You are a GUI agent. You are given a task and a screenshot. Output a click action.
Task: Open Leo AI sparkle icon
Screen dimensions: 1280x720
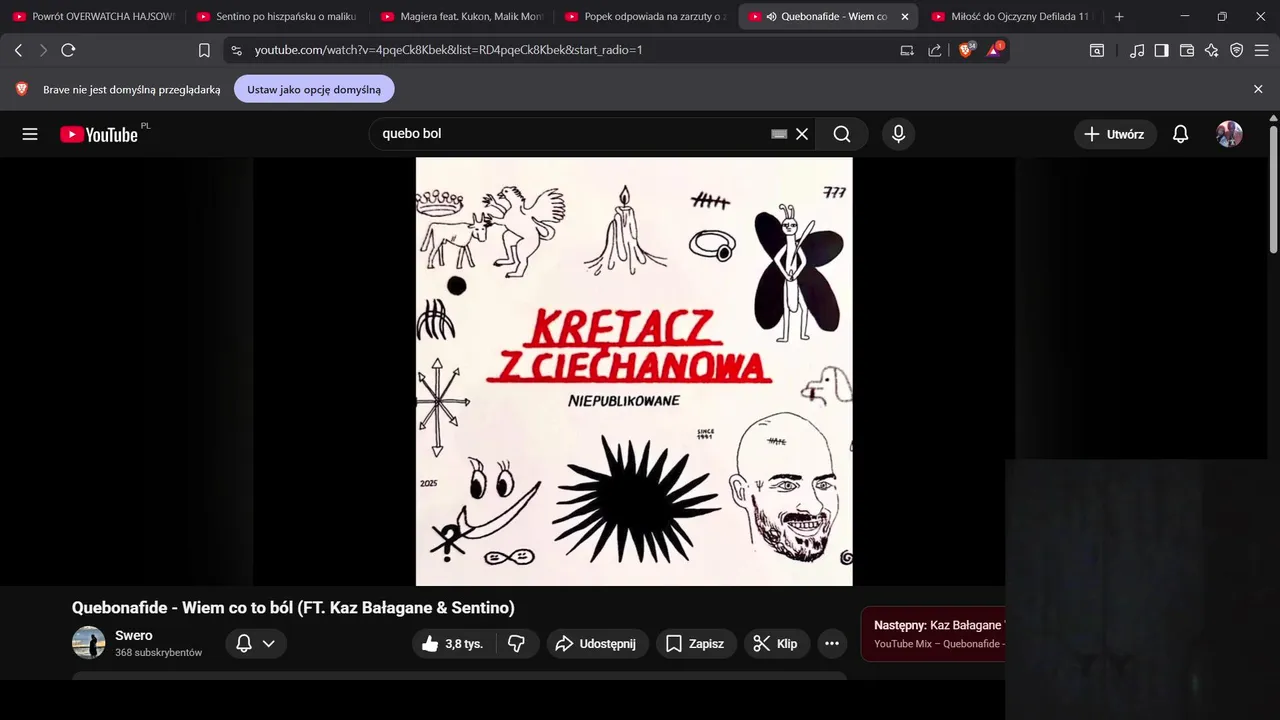coord(1212,50)
